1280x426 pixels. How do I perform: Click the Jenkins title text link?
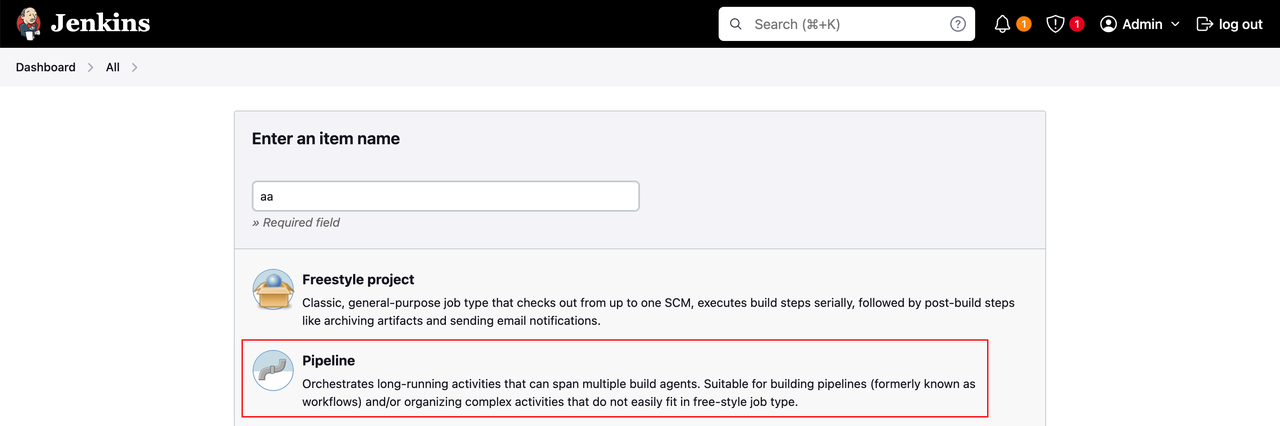(100, 23)
